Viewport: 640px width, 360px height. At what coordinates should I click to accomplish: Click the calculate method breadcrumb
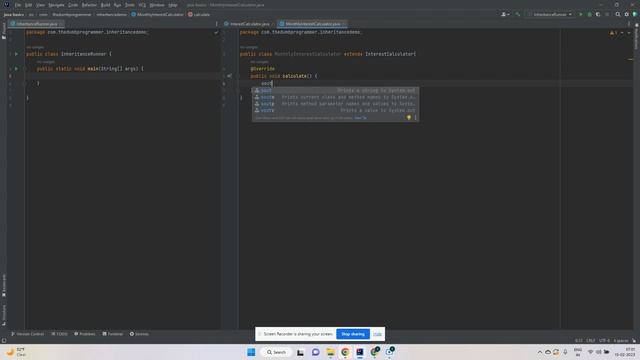tap(199, 14)
